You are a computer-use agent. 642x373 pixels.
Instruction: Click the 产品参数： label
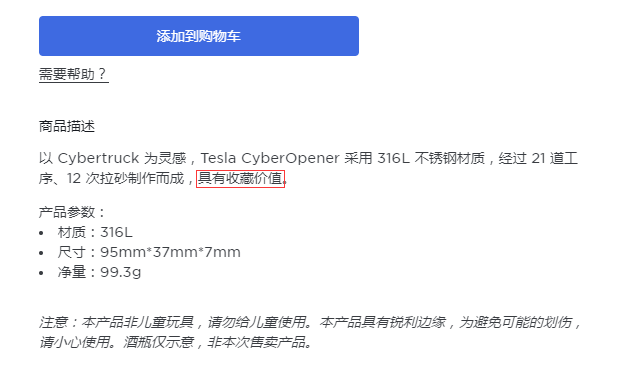click(x=72, y=212)
